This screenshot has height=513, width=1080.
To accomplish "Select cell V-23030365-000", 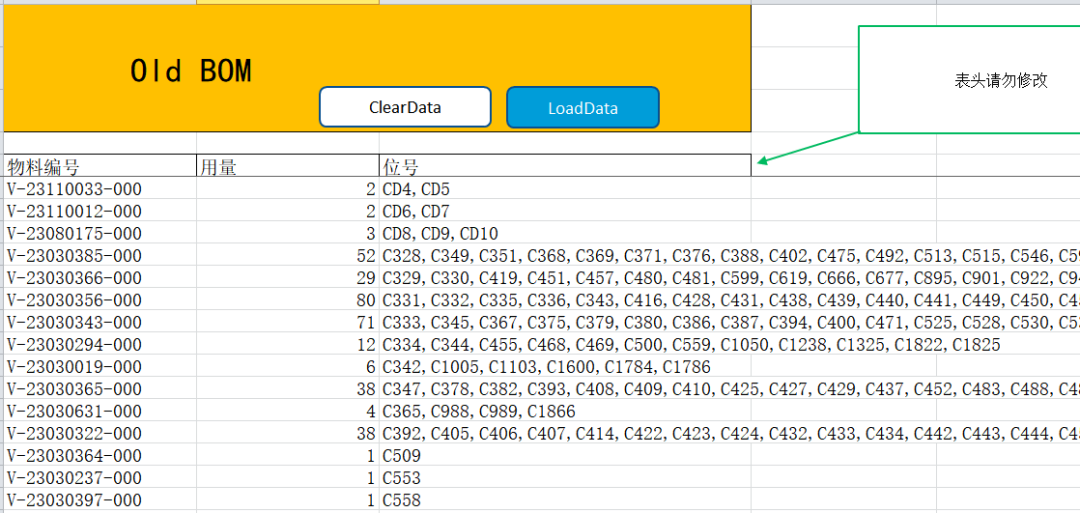I will tap(100, 389).
